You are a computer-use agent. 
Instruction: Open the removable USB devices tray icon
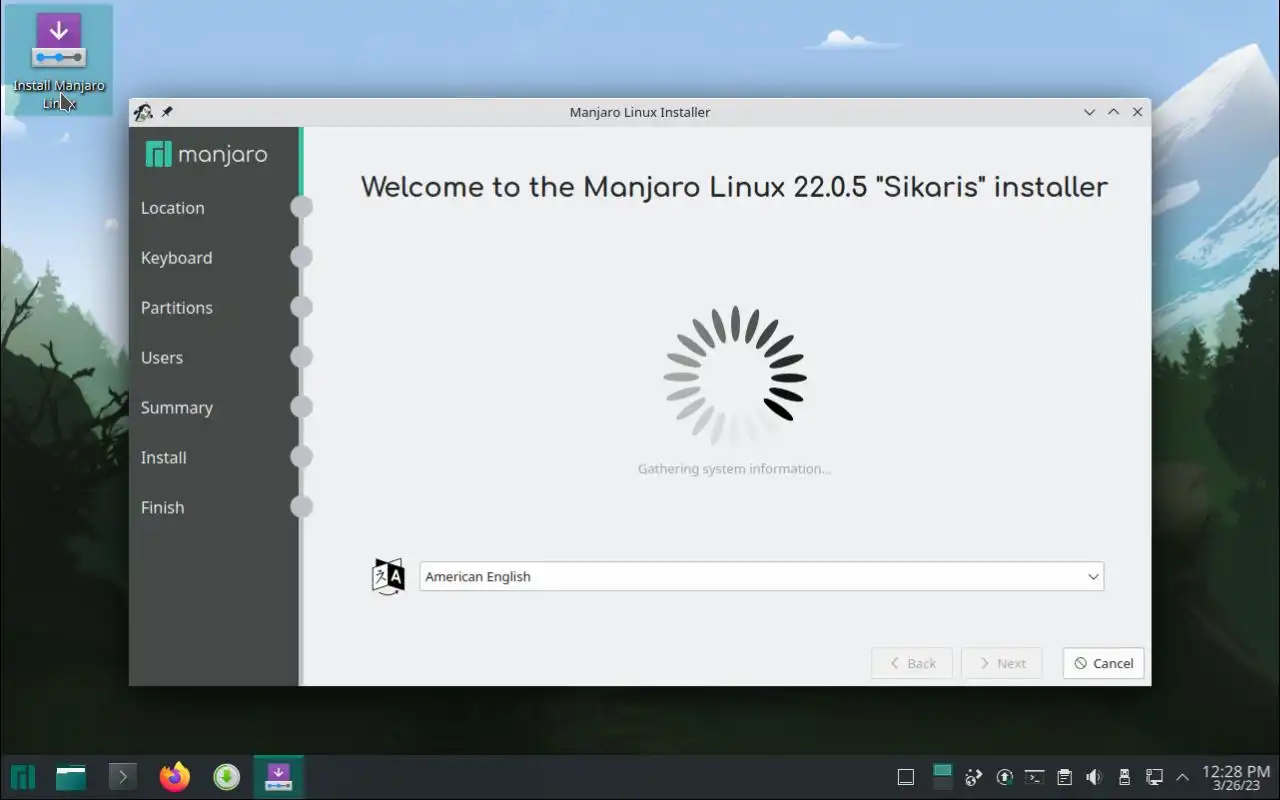pyautogui.click(x=1124, y=777)
